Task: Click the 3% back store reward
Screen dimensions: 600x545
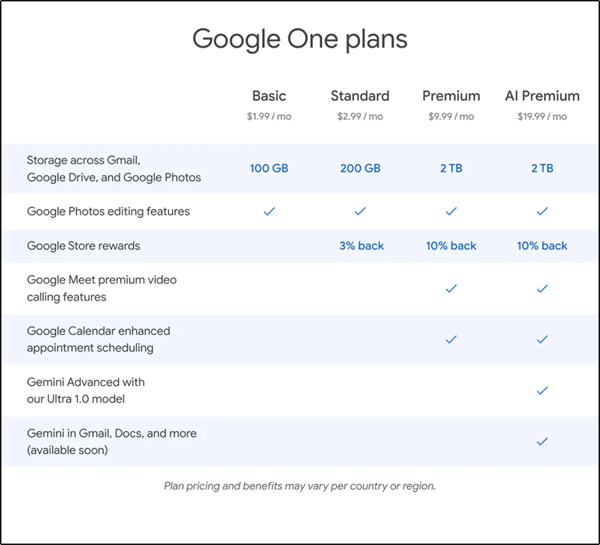Action: 360,246
